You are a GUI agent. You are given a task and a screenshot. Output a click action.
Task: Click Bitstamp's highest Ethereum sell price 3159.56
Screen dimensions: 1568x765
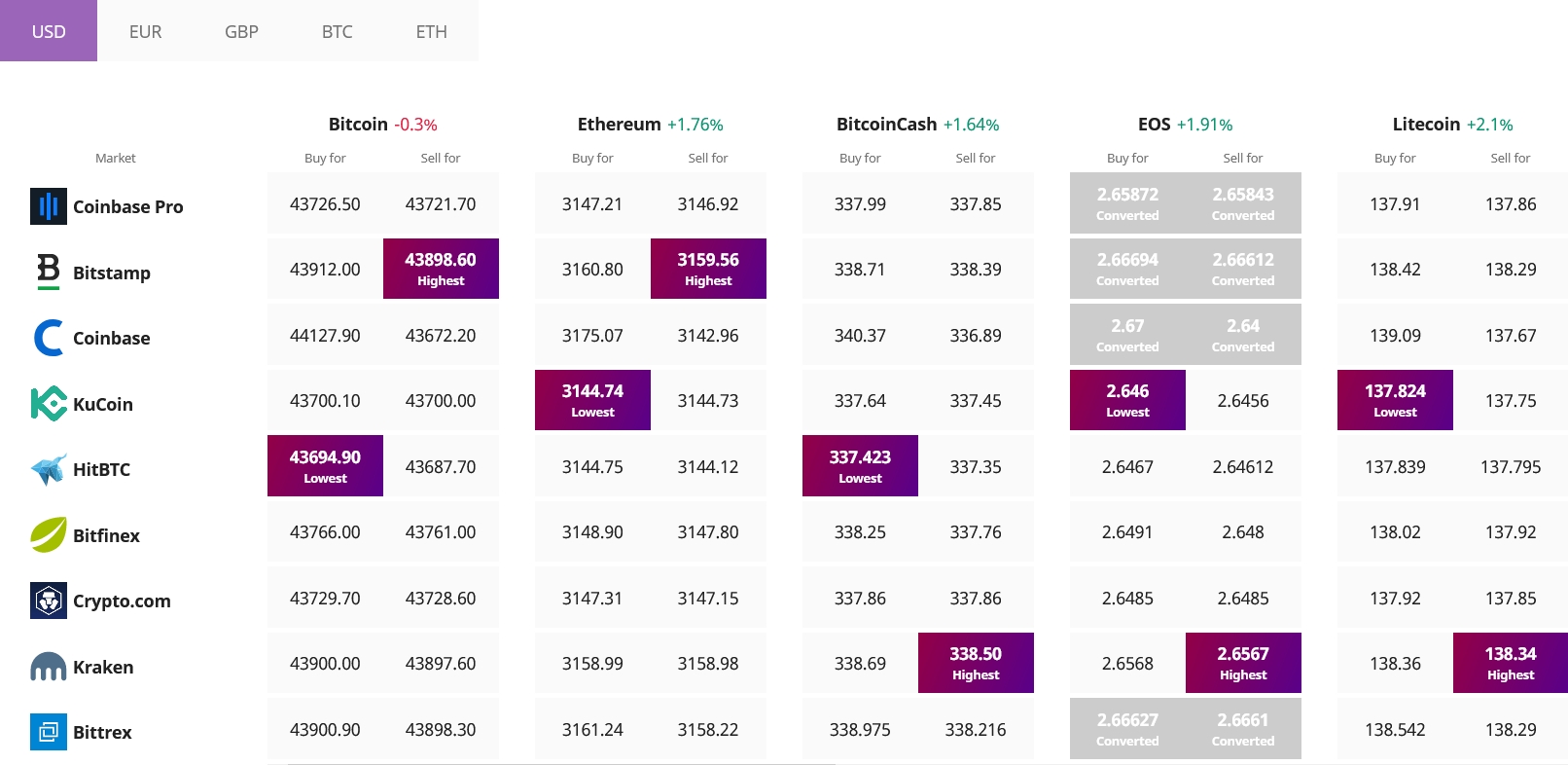708,269
